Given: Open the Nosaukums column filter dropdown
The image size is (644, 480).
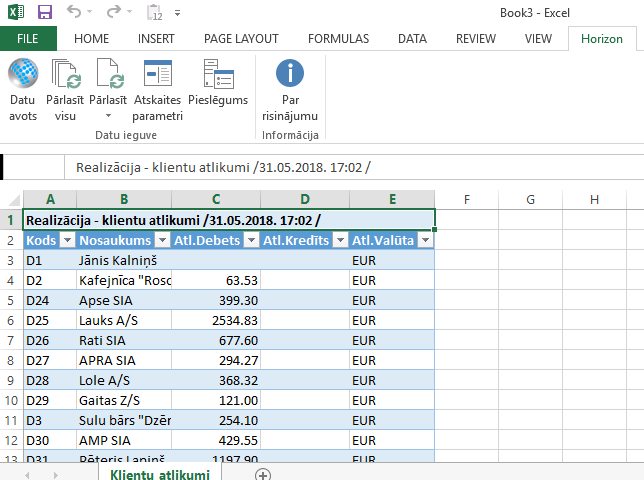Looking at the screenshot, I should coord(161,241).
